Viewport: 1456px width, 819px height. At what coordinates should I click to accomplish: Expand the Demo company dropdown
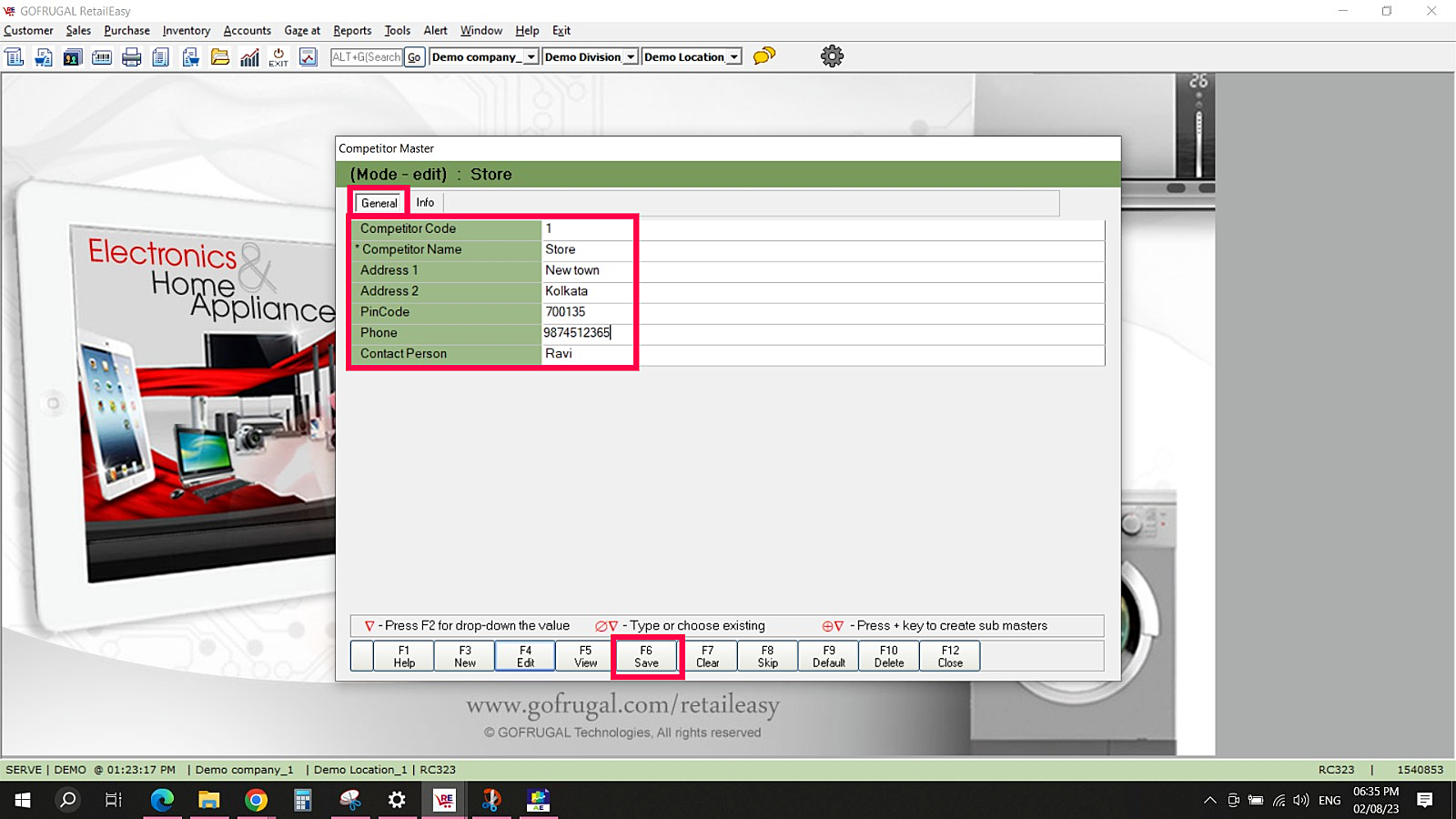pyautogui.click(x=531, y=56)
